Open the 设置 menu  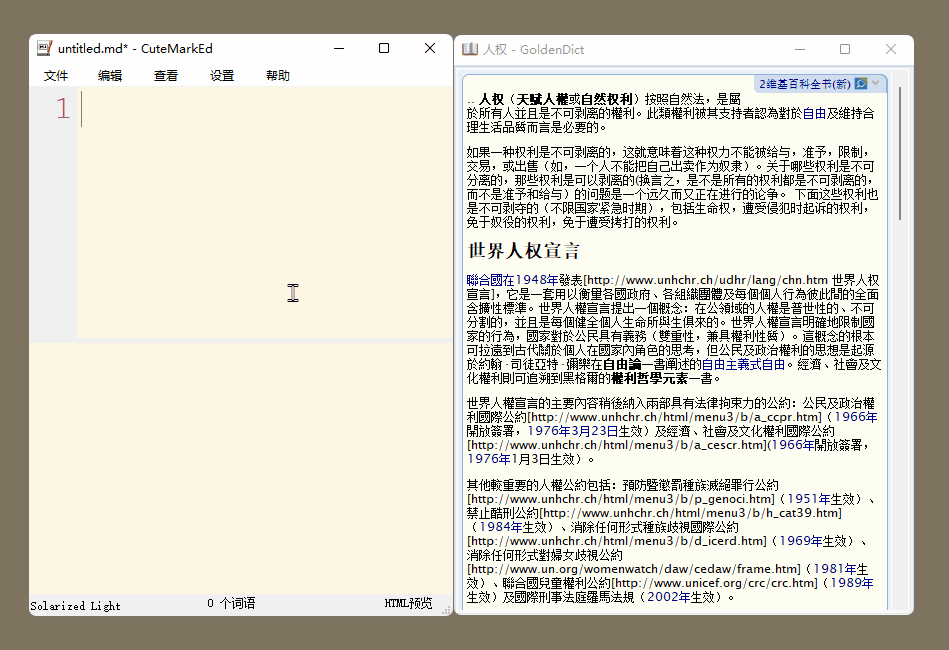click(222, 76)
